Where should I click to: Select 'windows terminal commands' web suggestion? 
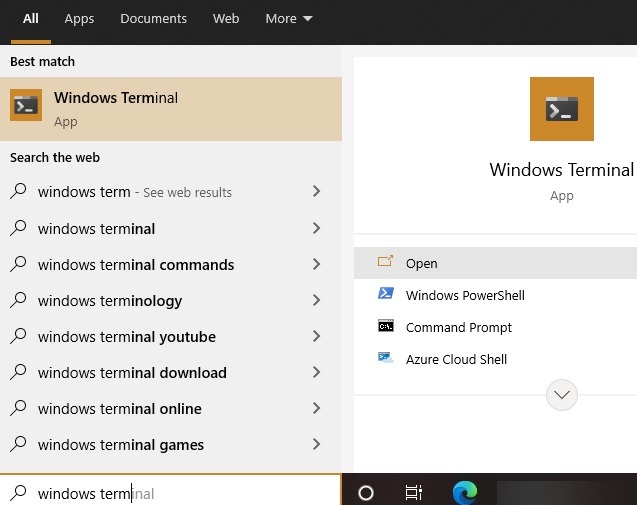coord(171,264)
